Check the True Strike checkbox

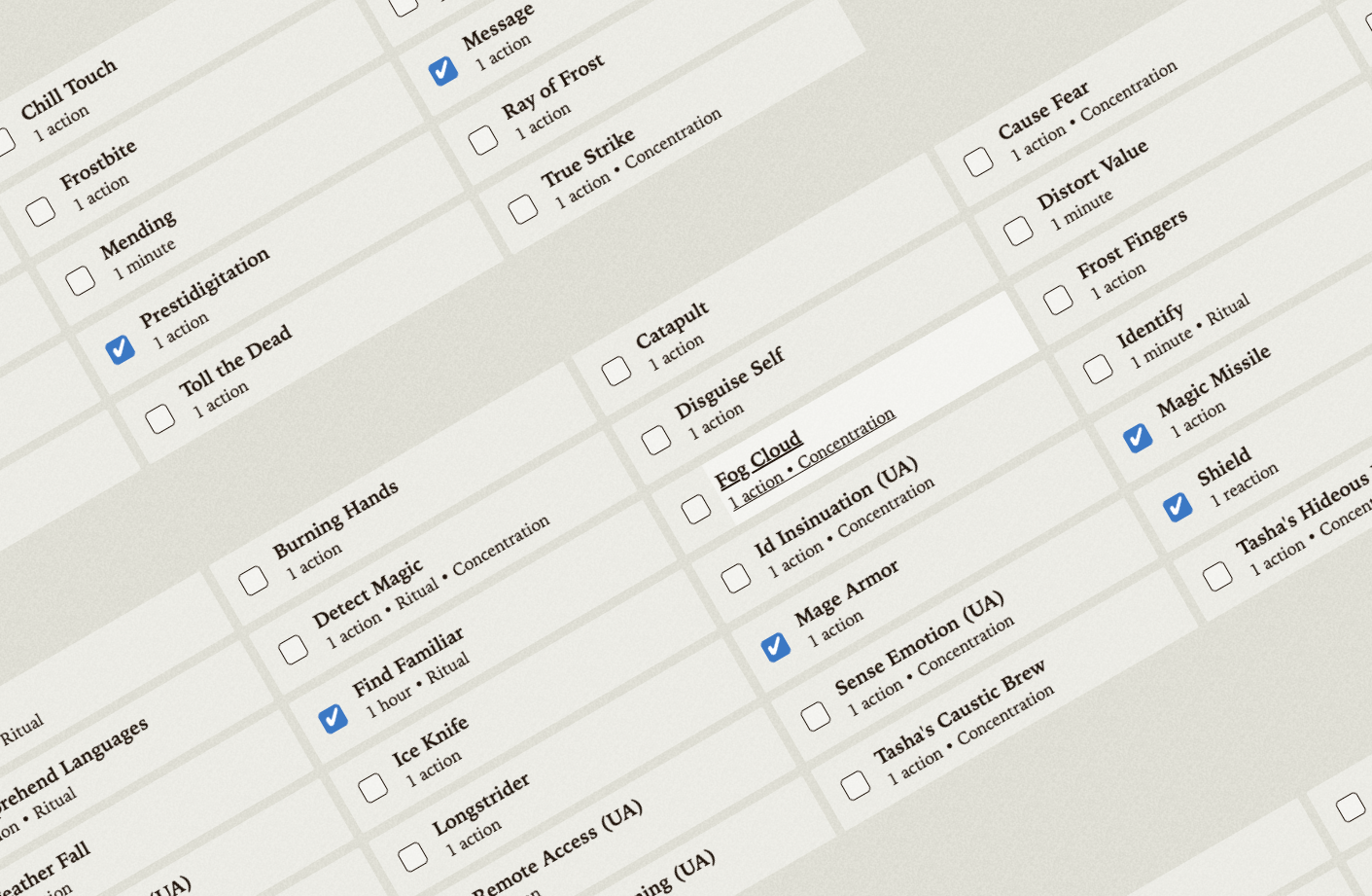pyautogui.click(x=522, y=208)
